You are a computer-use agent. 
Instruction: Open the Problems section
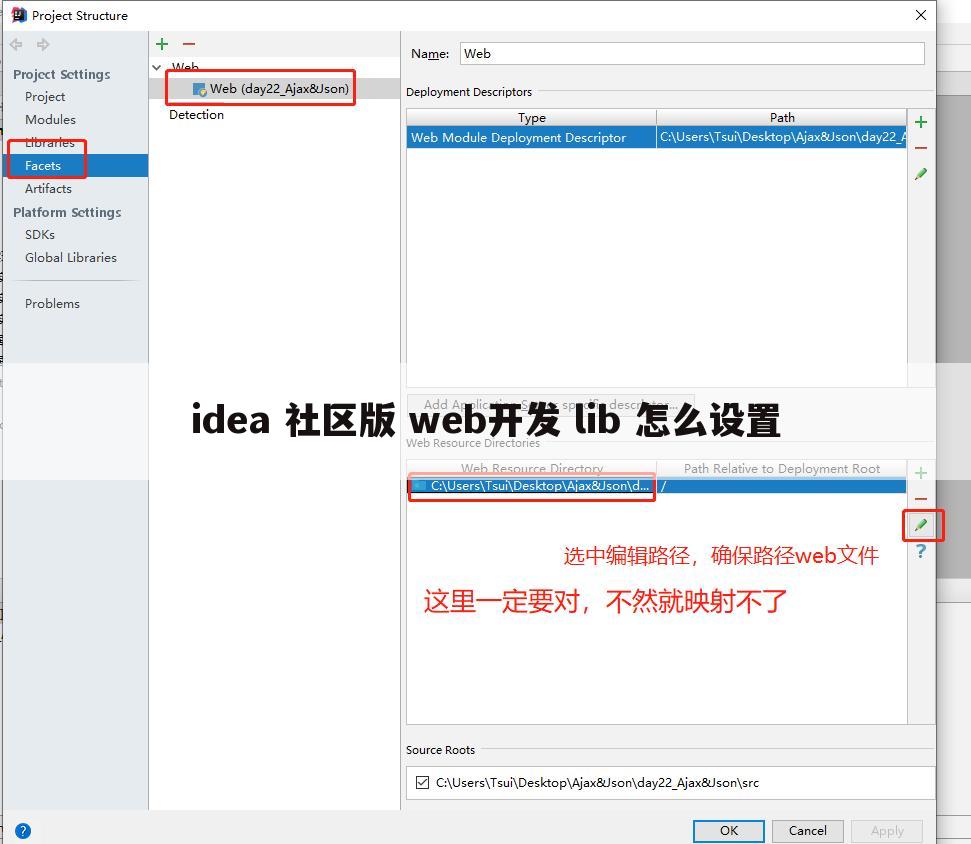point(52,303)
